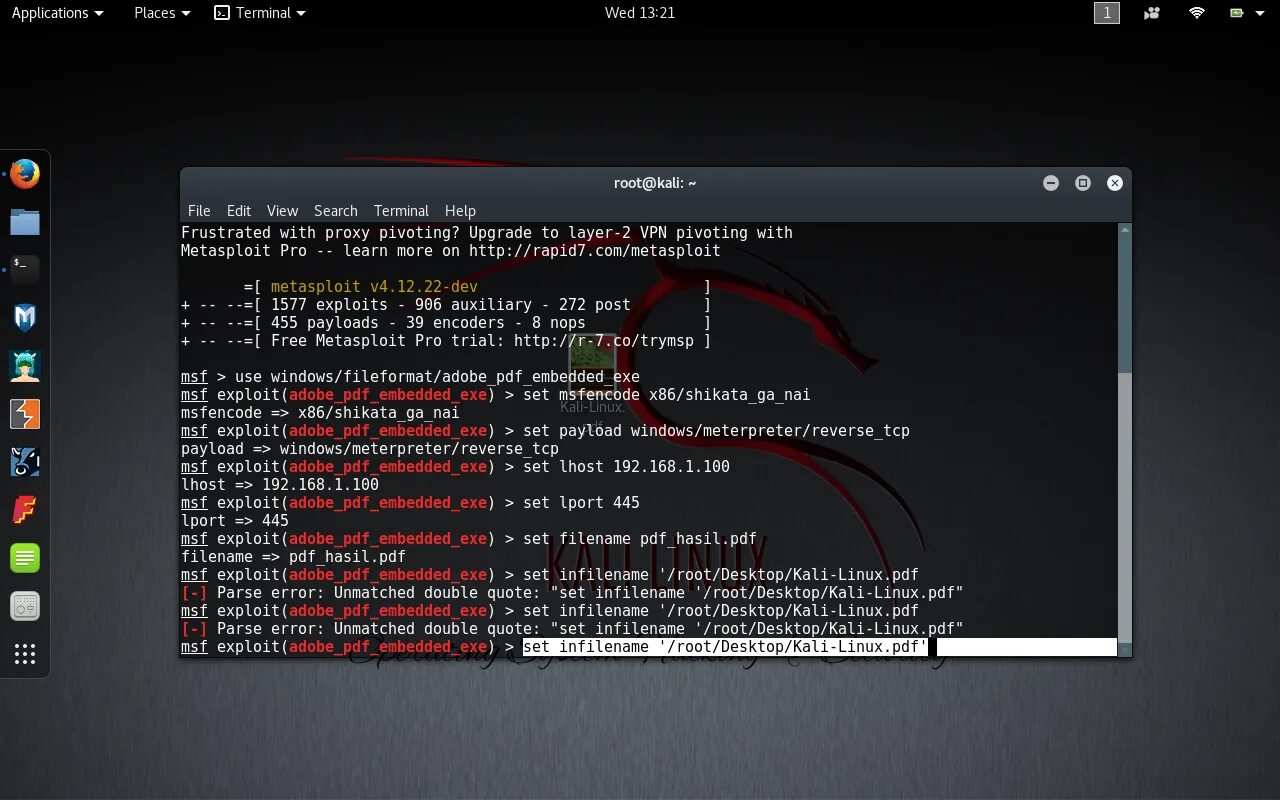Expand the system menu arrow
1280x800 pixels.
(1262, 13)
